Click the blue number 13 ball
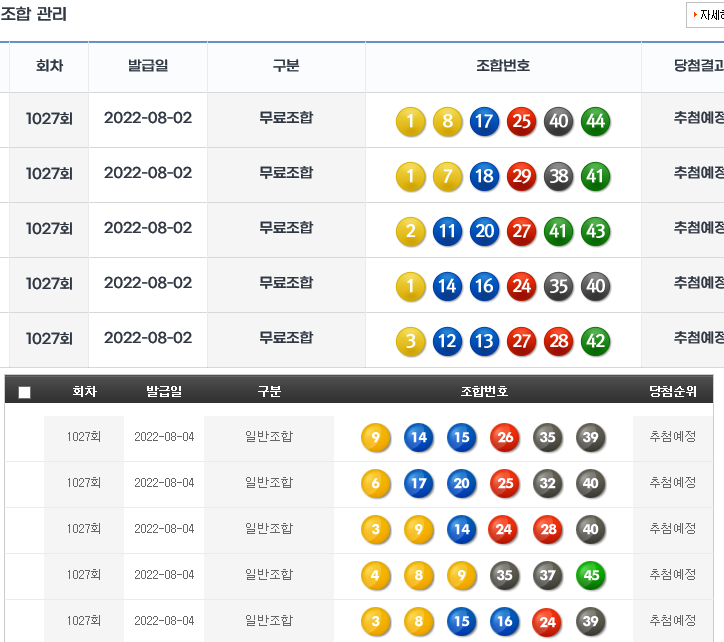 pyautogui.click(x=484, y=342)
